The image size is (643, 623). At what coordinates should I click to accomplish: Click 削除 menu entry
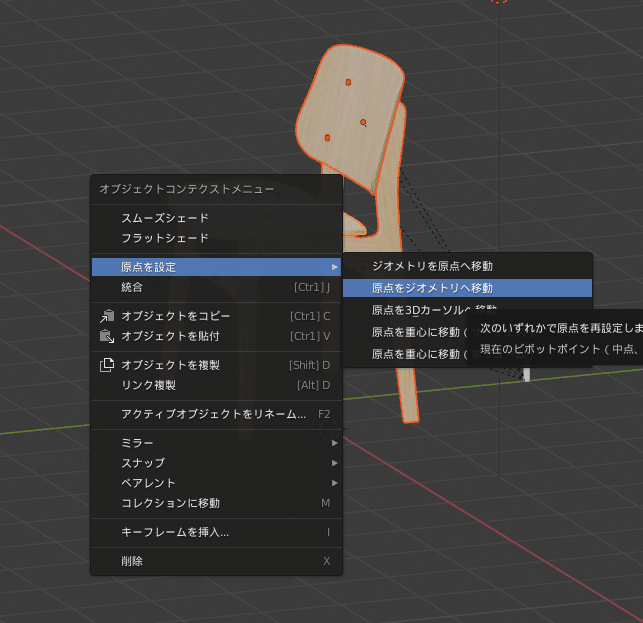coord(216,561)
